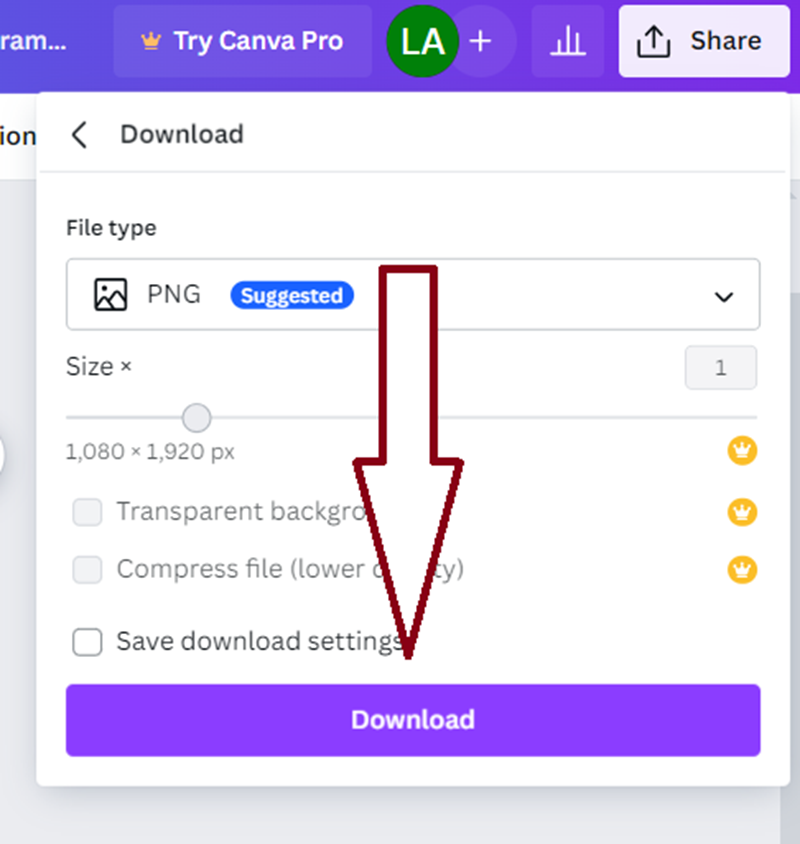Click Try Canva Pro button
The image size is (800, 844).
[x=242, y=41]
